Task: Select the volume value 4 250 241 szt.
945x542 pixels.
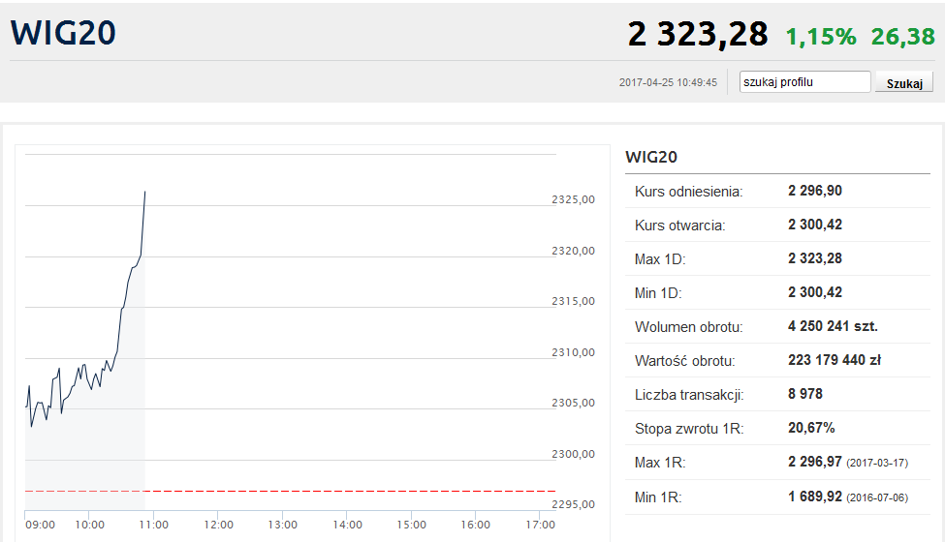Action: (833, 326)
